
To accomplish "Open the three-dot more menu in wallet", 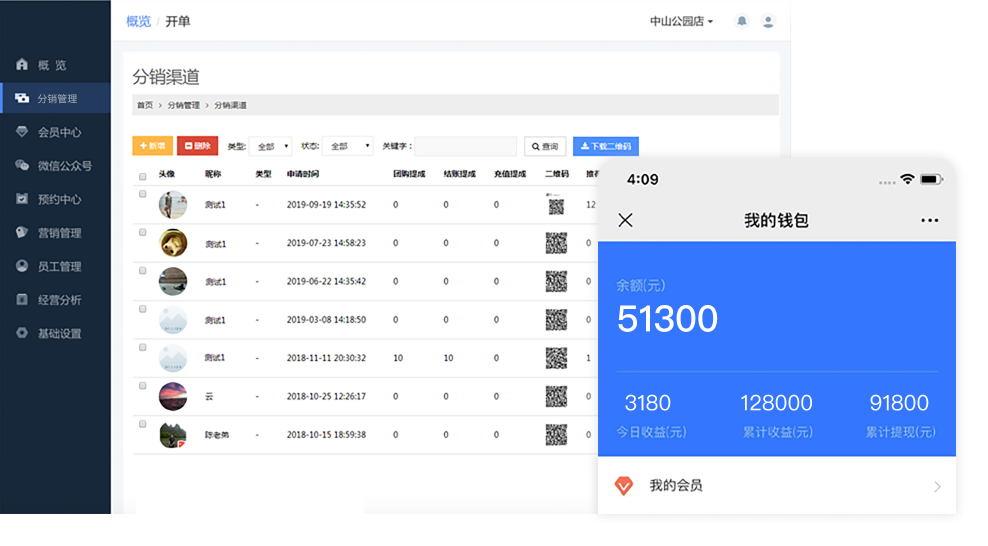I will 929,220.
